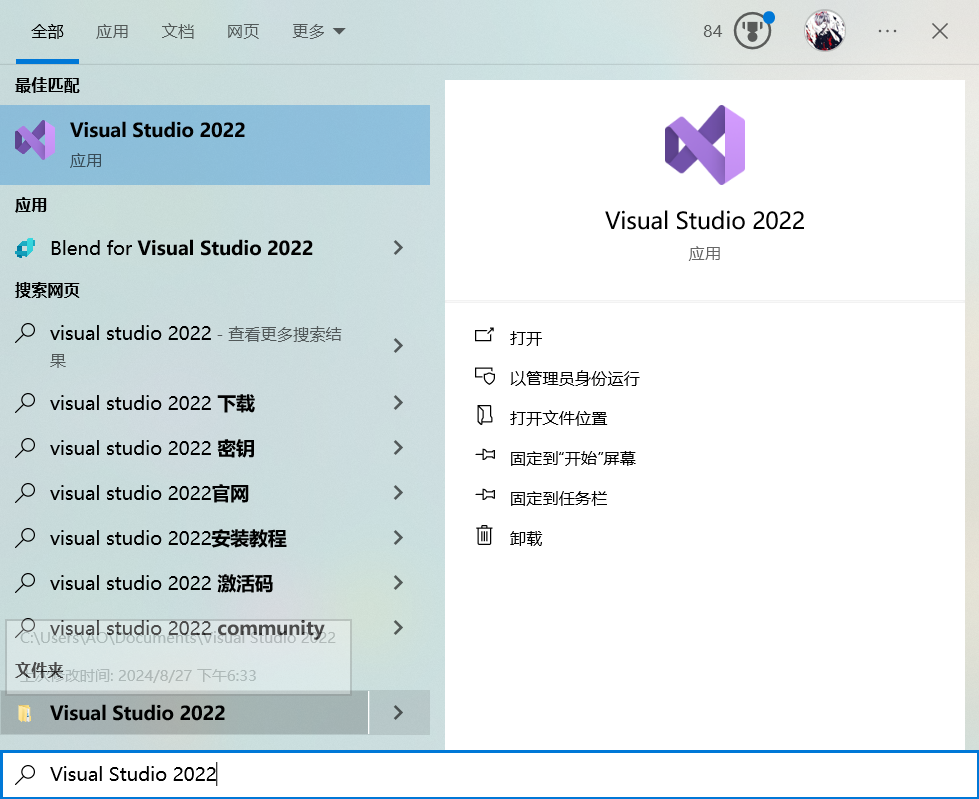This screenshot has height=799, width=979.
Task: Click the Visual Studio 2022 folder icon
Action: (25, 713)
